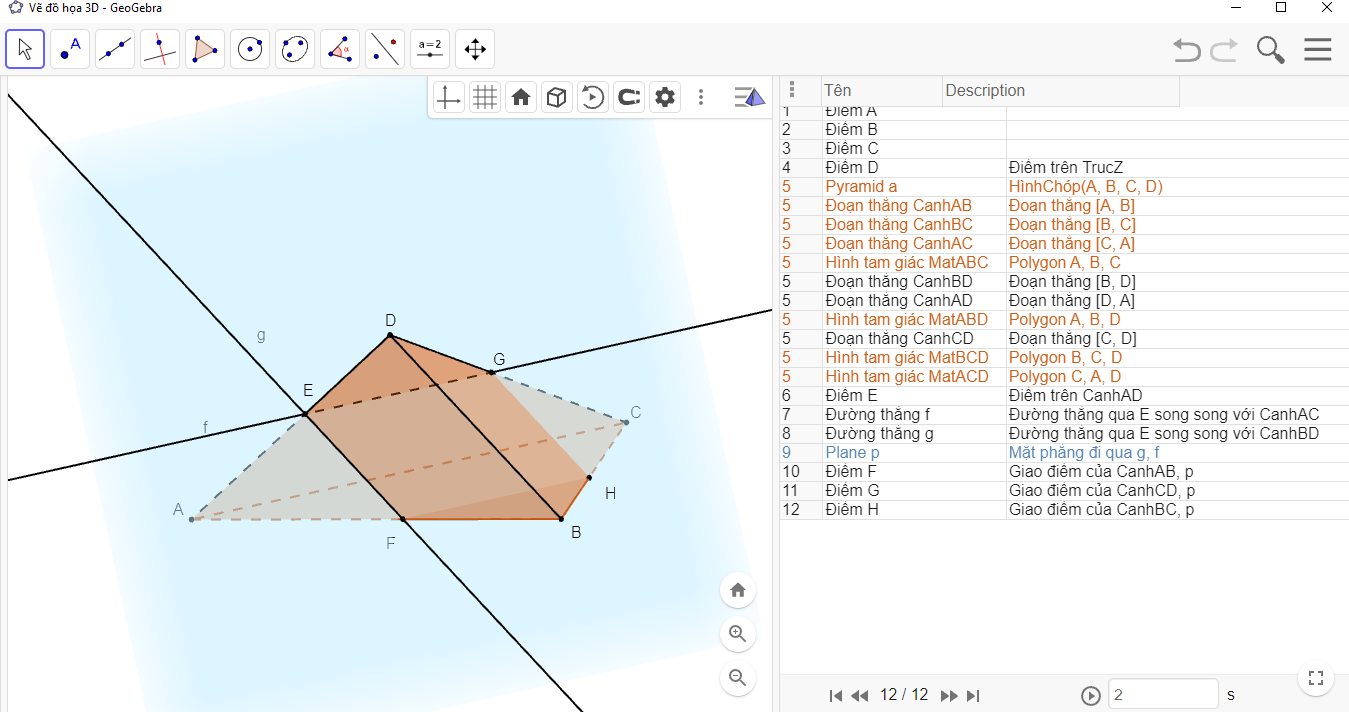Toggle the axes display in style bar

[449, 97]
